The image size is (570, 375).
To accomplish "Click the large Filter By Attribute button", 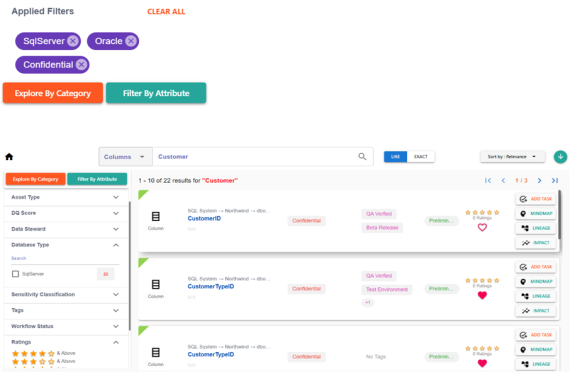I will click(156, 93).
